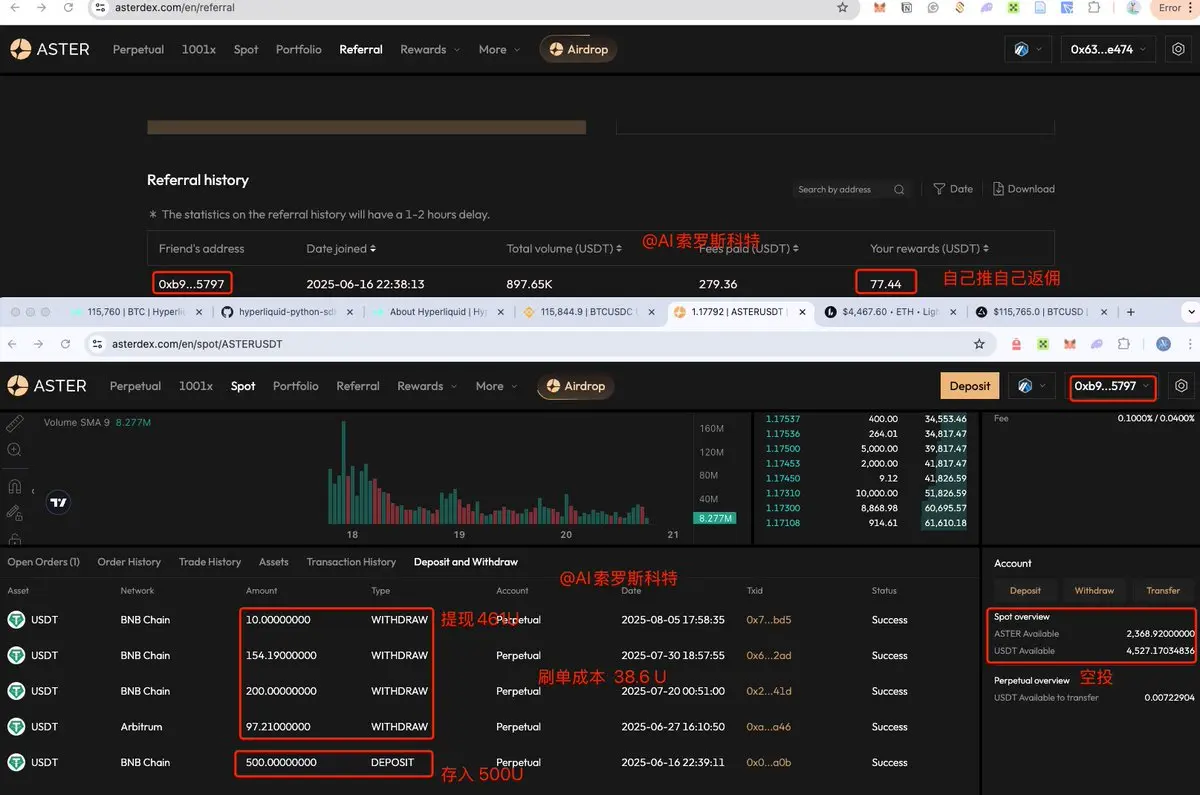Open site info icon beside asterdex.com/en/spot URL
Image resolution: width=1200 pixels, height=795 pixels.
(x=97, y=344)
